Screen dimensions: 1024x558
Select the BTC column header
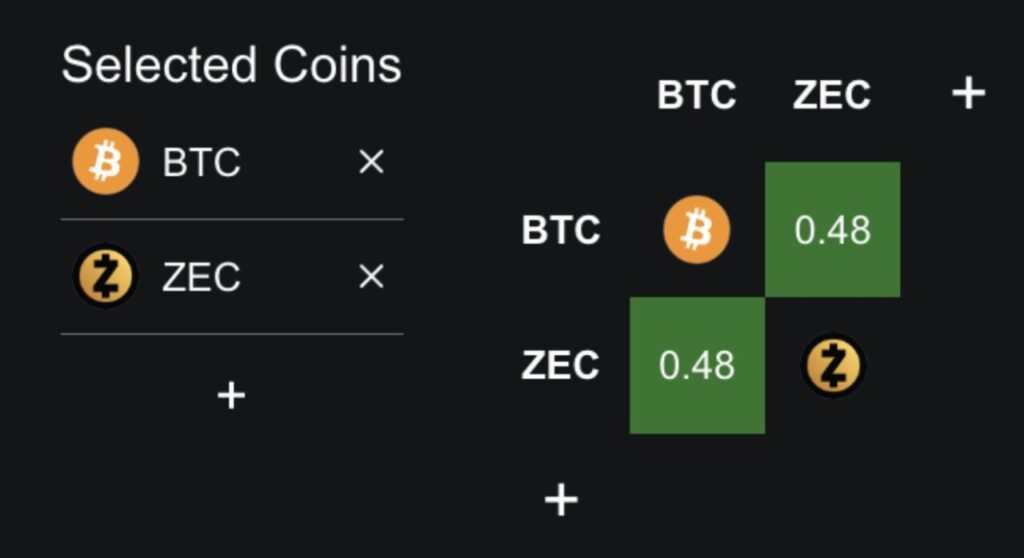click(x=697, y=96)
